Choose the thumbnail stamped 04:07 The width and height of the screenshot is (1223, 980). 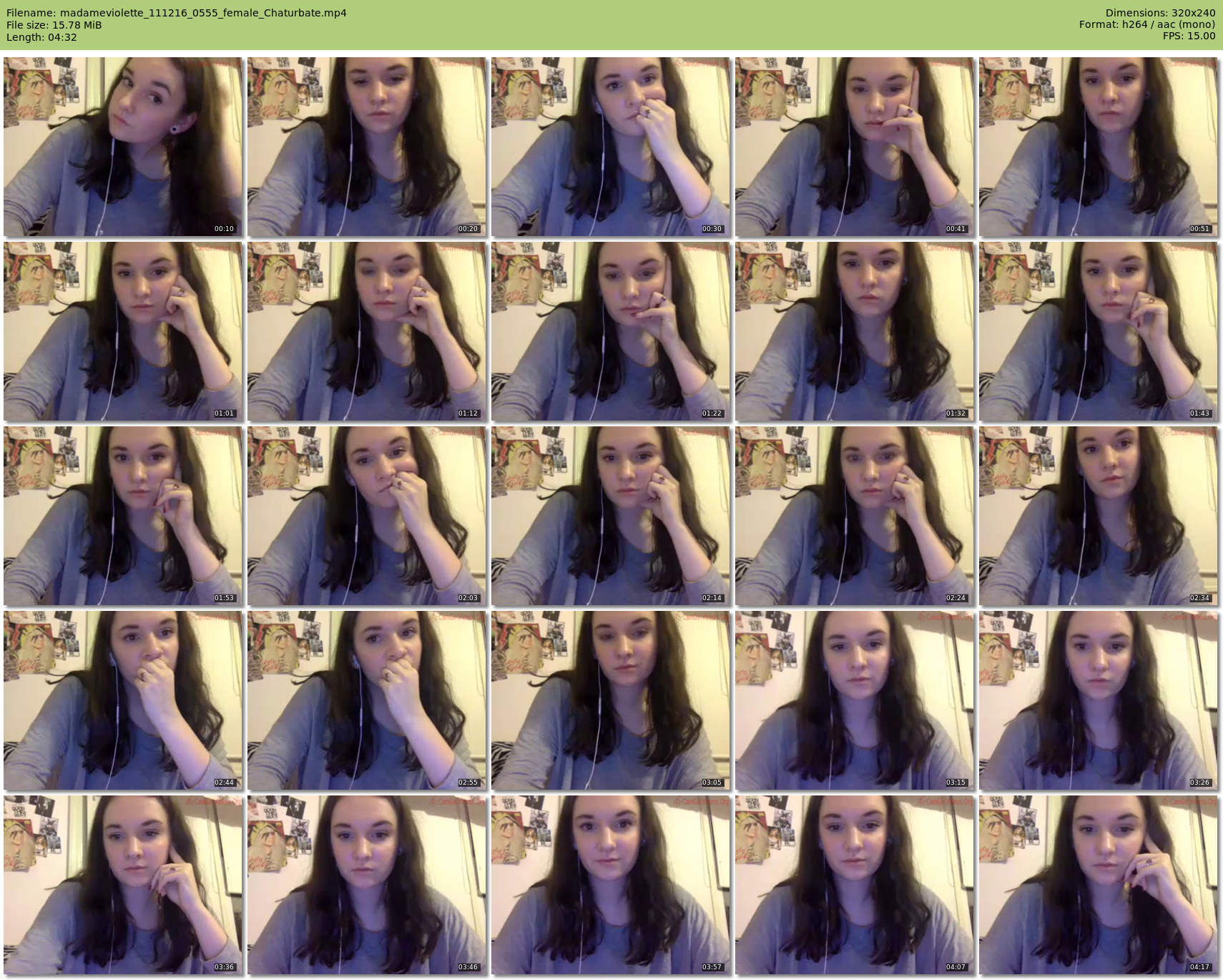pyautogui.click(x=855, y=885)
